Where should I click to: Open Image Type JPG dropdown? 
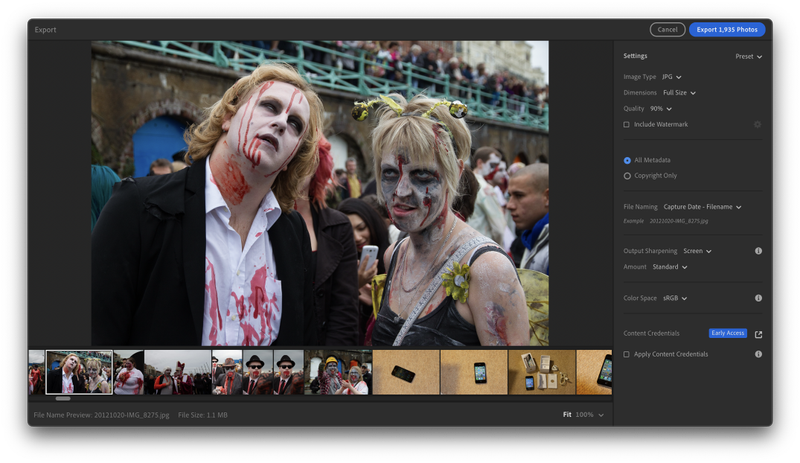[671, 77]
